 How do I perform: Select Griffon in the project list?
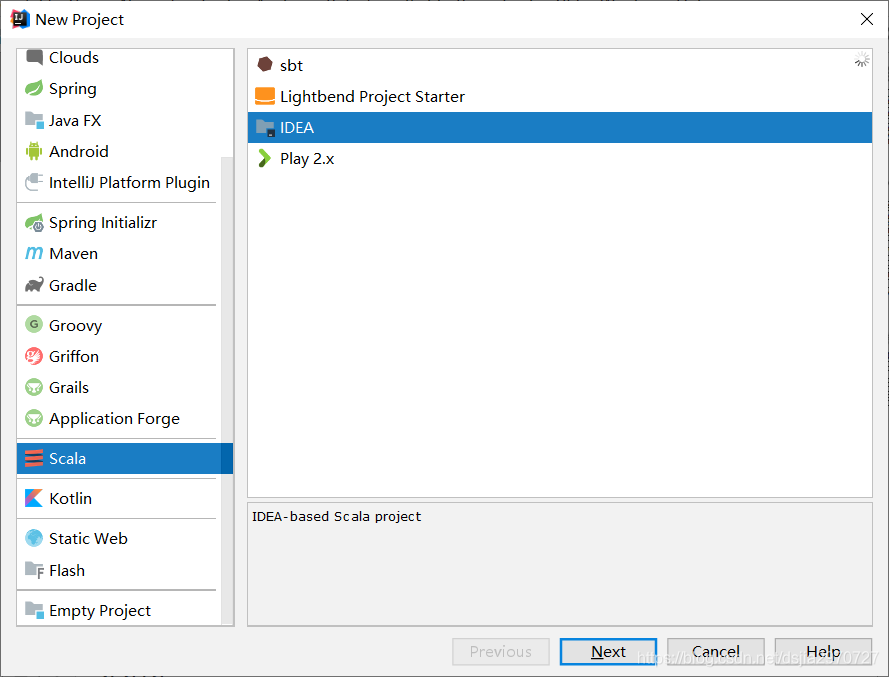coord(74,356)
